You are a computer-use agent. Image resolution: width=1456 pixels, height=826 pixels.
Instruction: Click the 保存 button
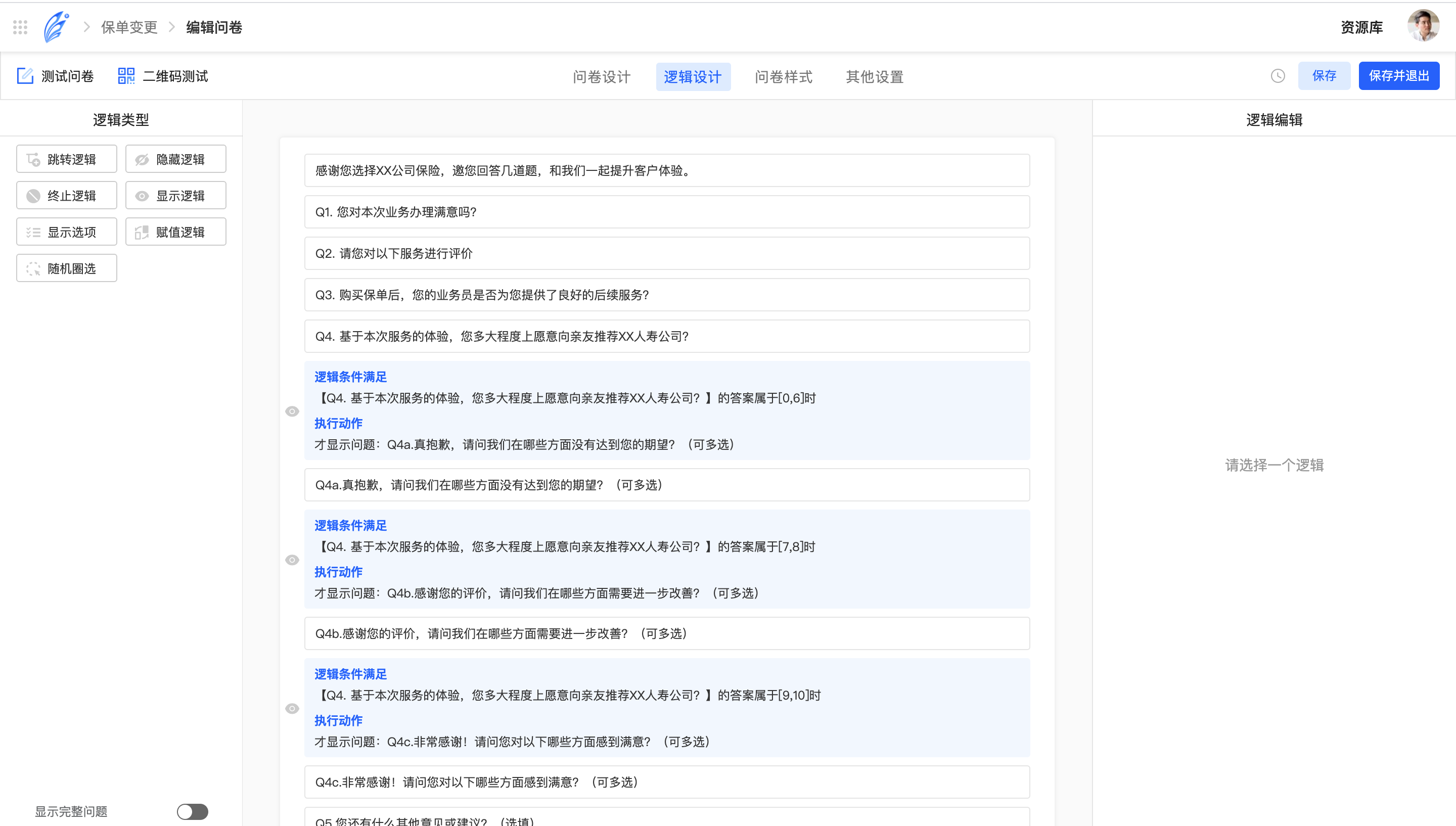pos(1324,76)
